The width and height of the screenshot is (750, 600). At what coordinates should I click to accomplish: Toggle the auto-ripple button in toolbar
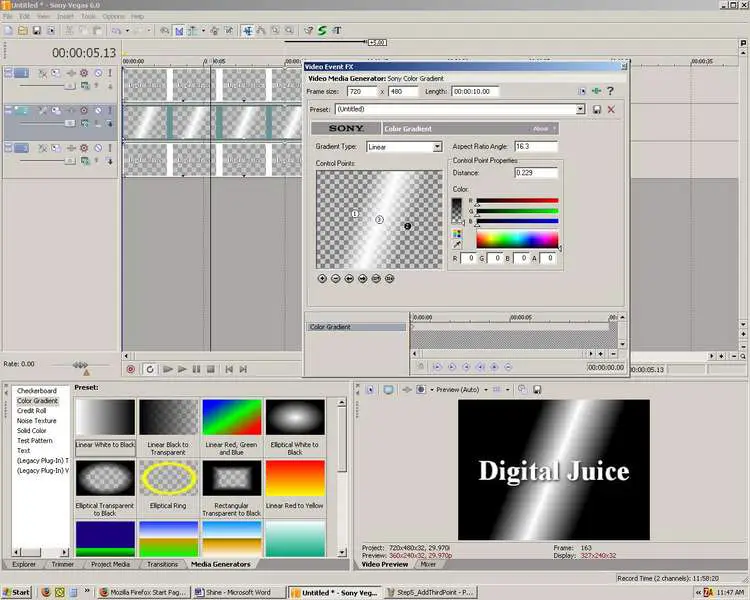tap(192, 31)
